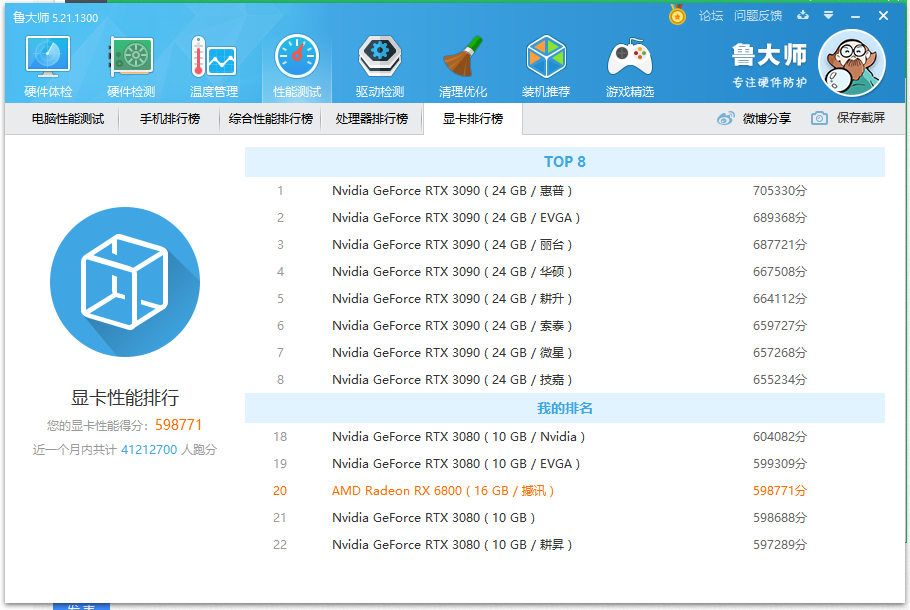Screen dimensions: 910x610
Task: Switch to 综合性能排行榜 tab
Action: click(270, 119)
